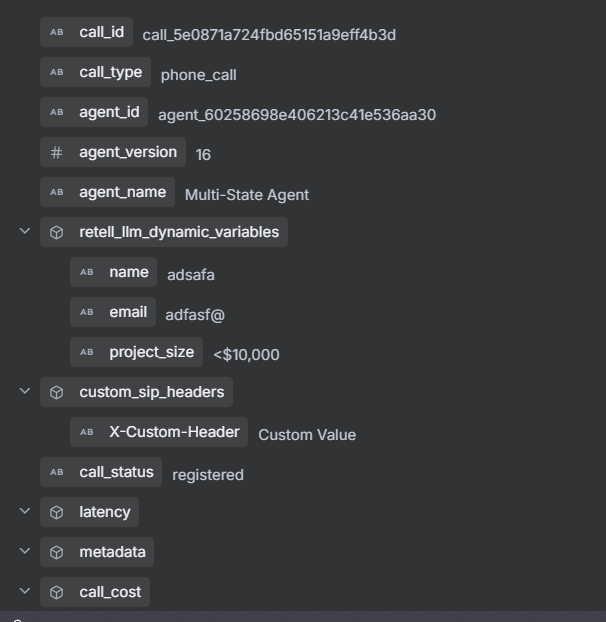Toggle the call_cost chevron
This screenshot has height=622, width=606.
pyautogui.click(x=25, y=591)
